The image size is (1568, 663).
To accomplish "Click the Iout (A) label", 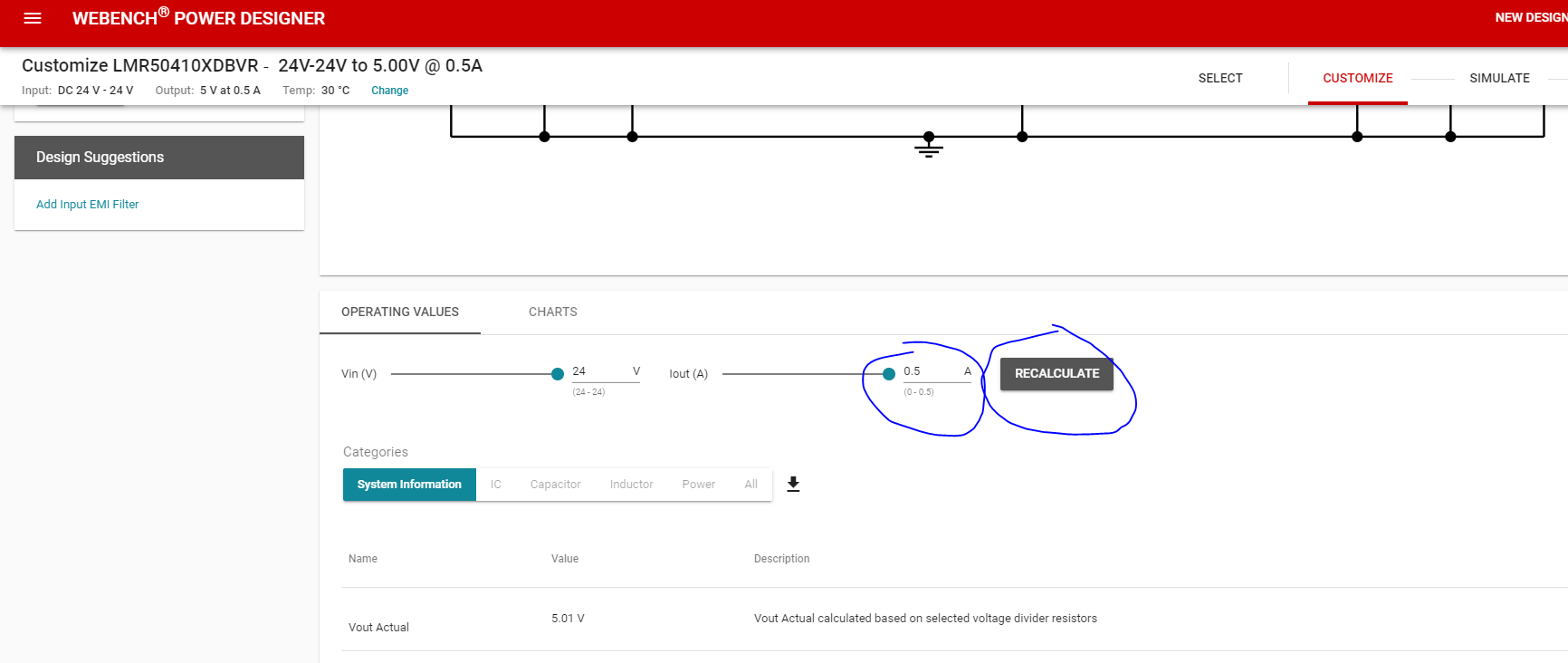I will pos(688,374).
